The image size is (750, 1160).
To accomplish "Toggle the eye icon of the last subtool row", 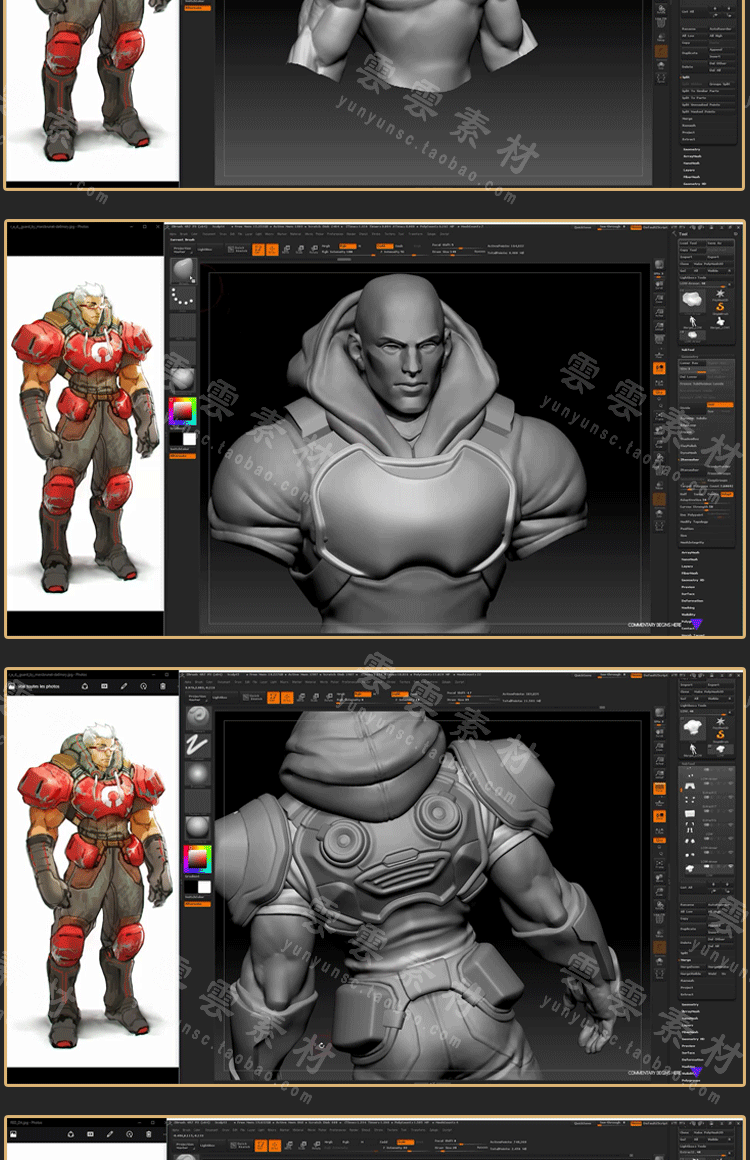I will click(x=731, y=866).
